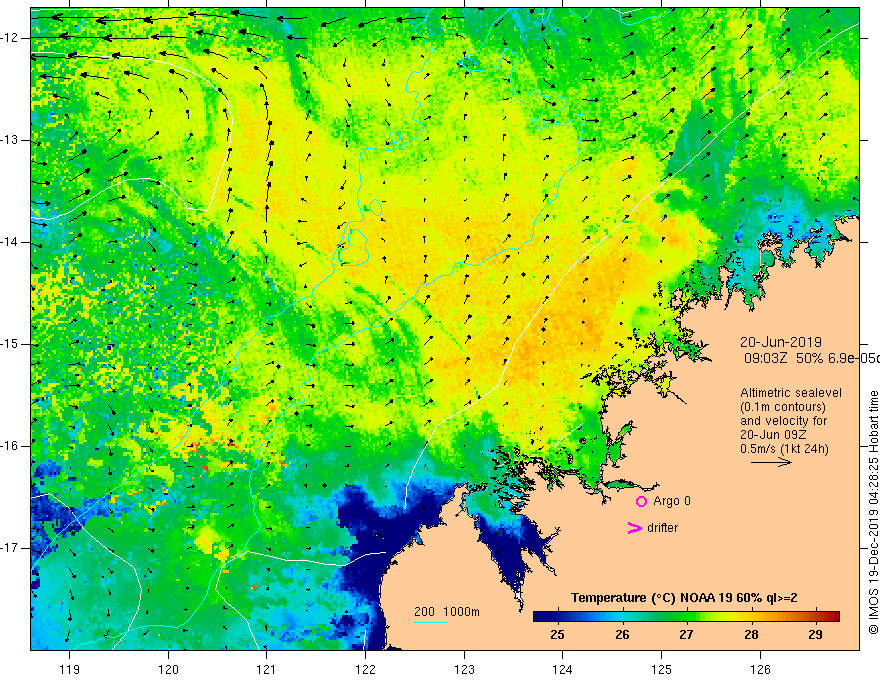Click the "0.5m/s (1kt 24h)" label

[784, 449]
